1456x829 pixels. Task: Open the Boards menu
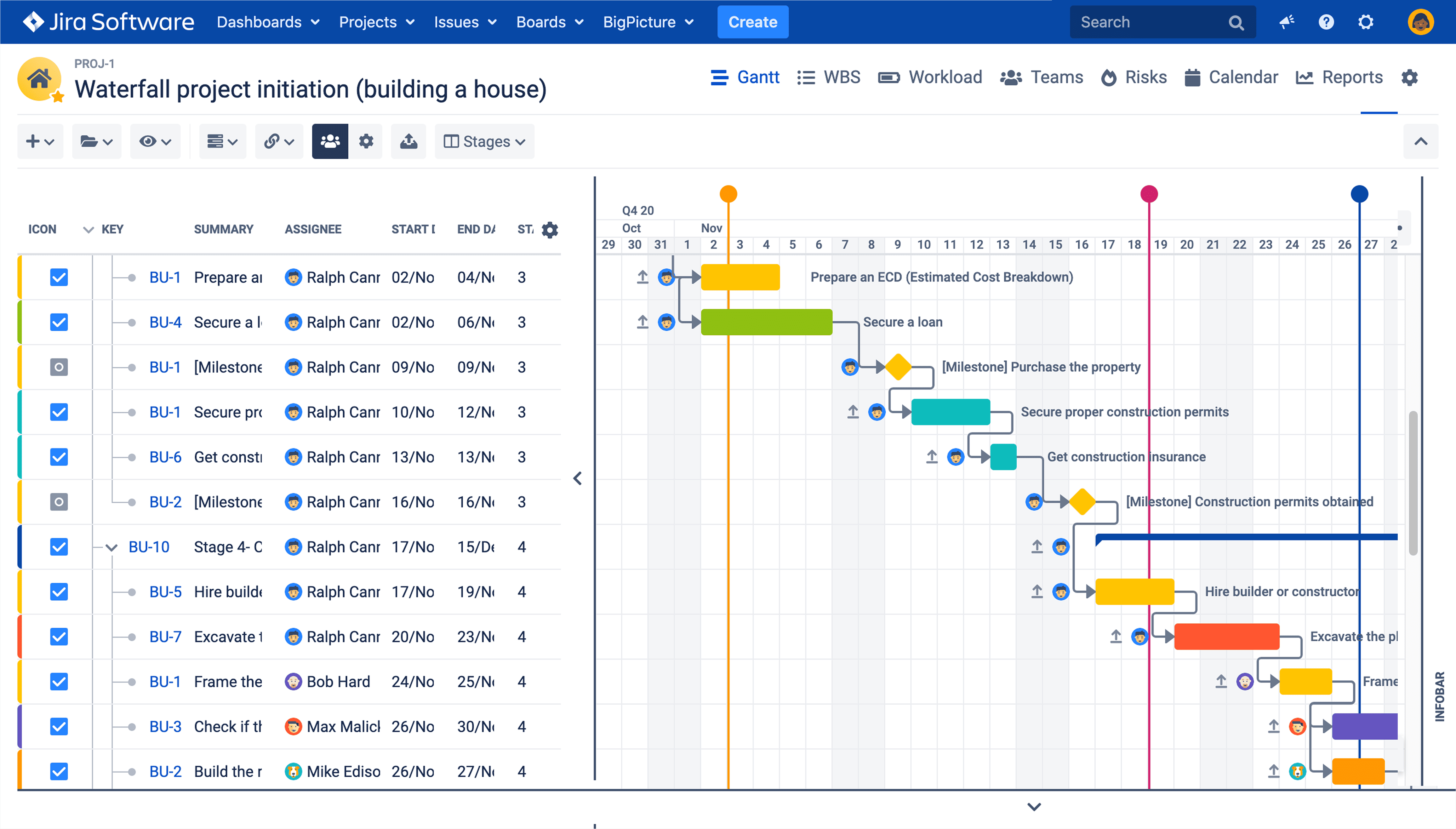(x=550, y=22)
